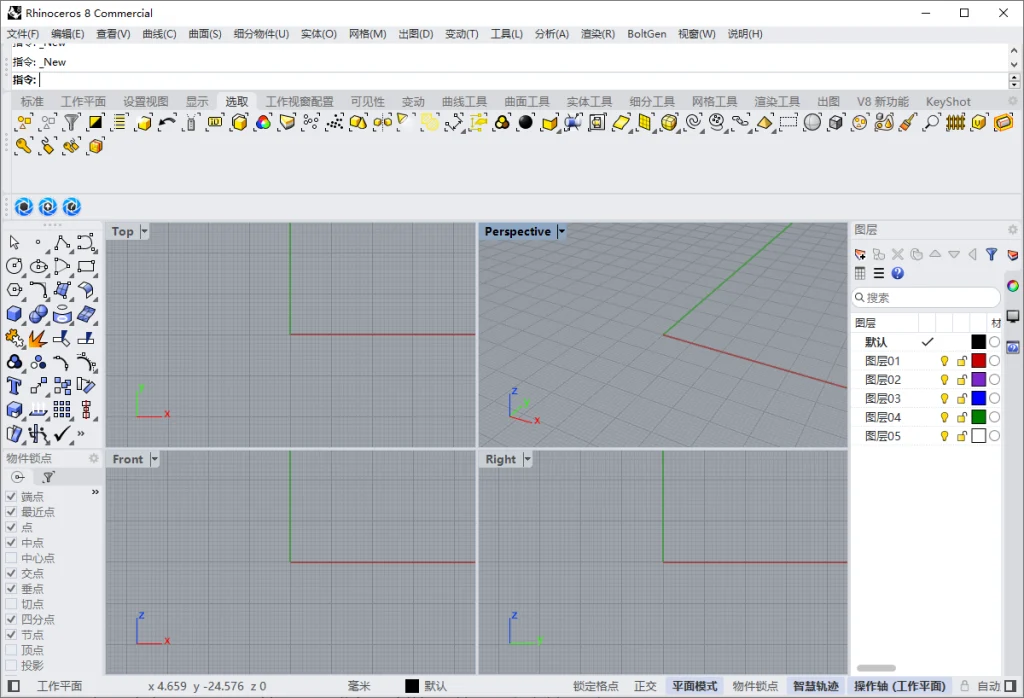Enable the 中心点 snap checkbox
This screenshot has height=698, width=1024.
[x=11, y=558]
